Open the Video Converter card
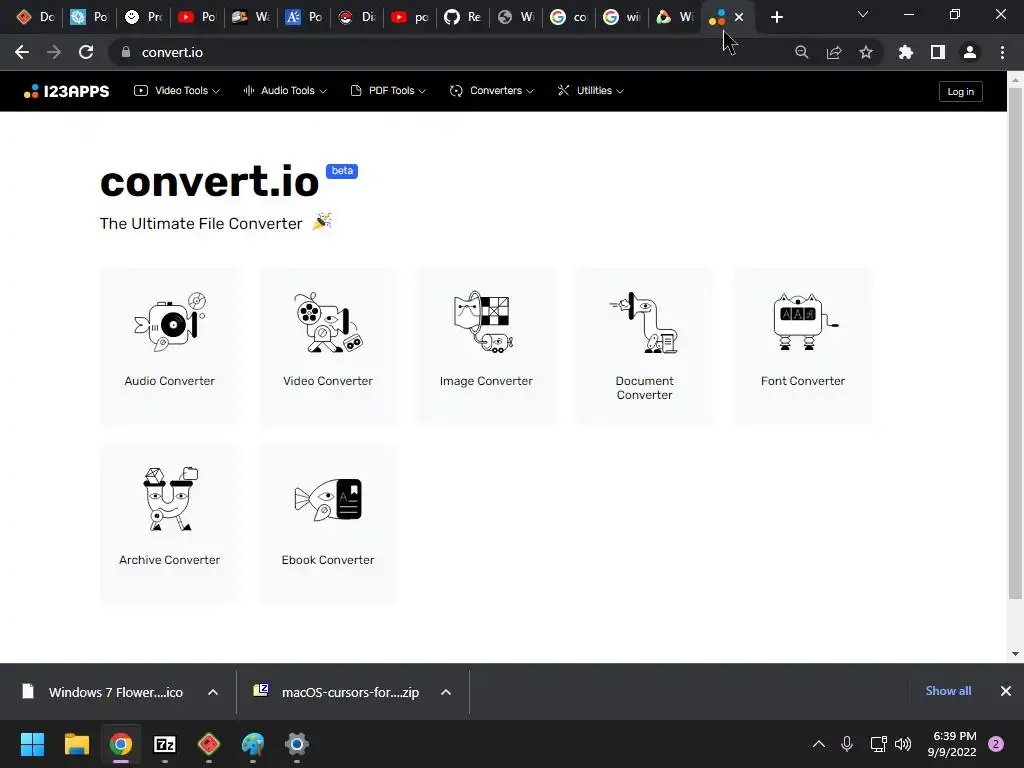Viewport: 1024px width, 768px height. pyautogui.click(x=328, y=346)
